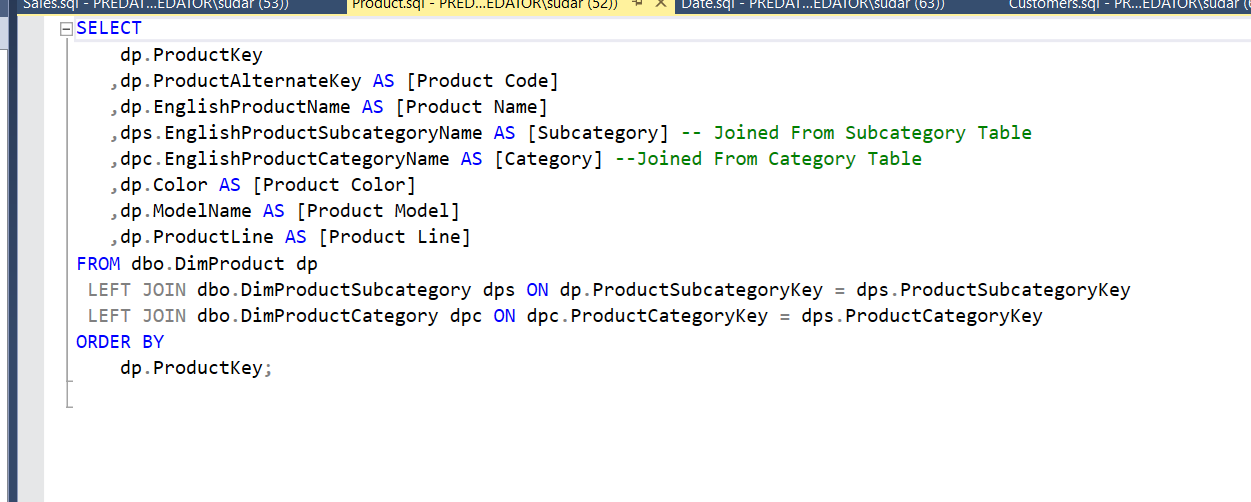Click the dbo.DimProductSubcategory table name
Screen dimensions: 1251x502
click(334, 290)
